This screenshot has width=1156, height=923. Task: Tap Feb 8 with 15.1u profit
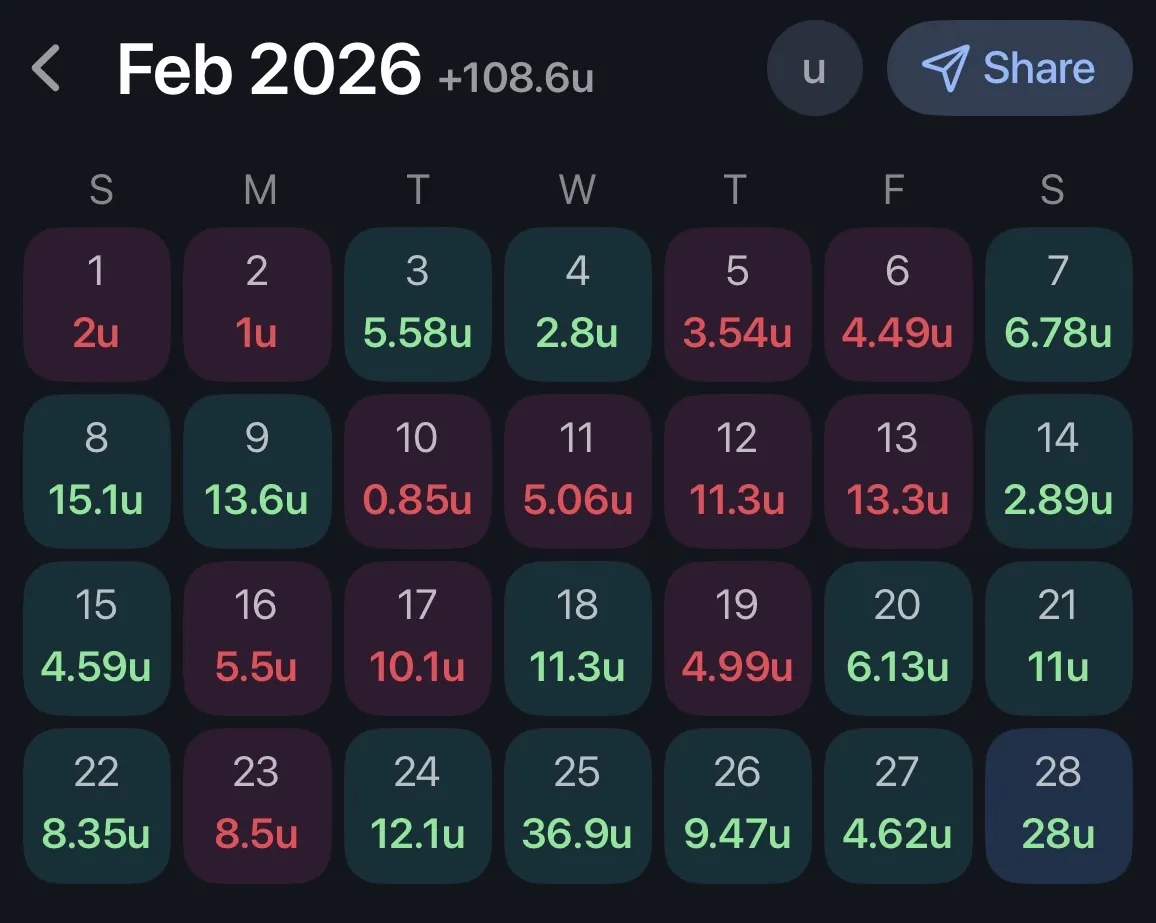point(96,472)
